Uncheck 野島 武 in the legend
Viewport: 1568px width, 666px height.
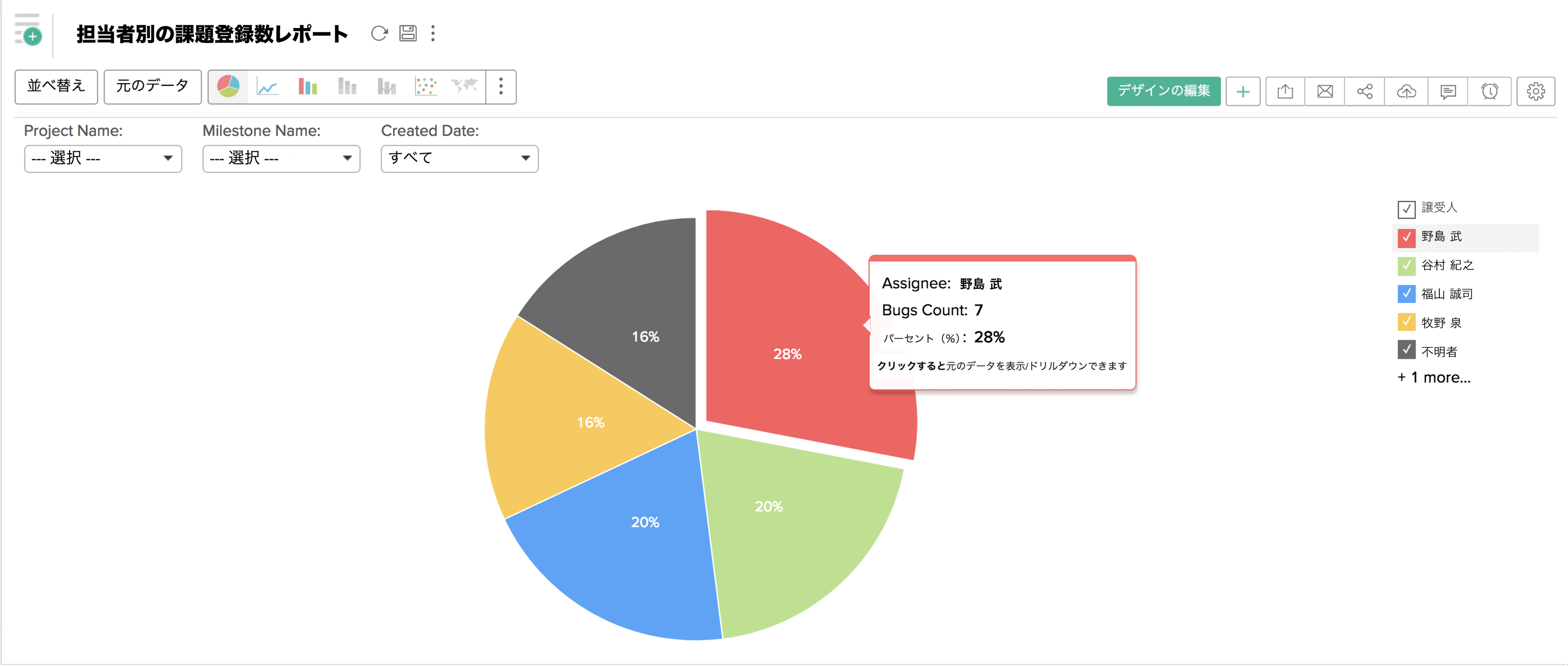(x=1406, y=237)
